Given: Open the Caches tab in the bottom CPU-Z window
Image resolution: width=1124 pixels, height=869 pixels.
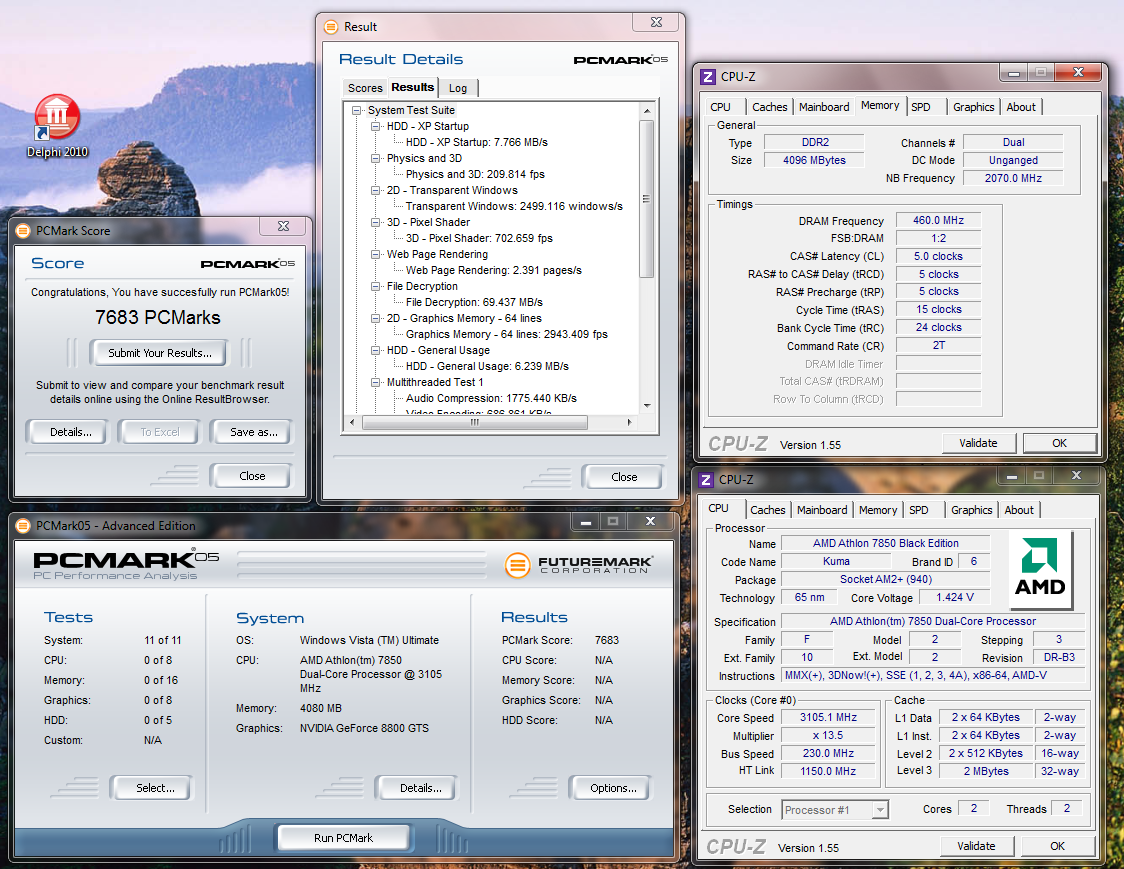Looking at the screenshot, I should coord(768,511).
